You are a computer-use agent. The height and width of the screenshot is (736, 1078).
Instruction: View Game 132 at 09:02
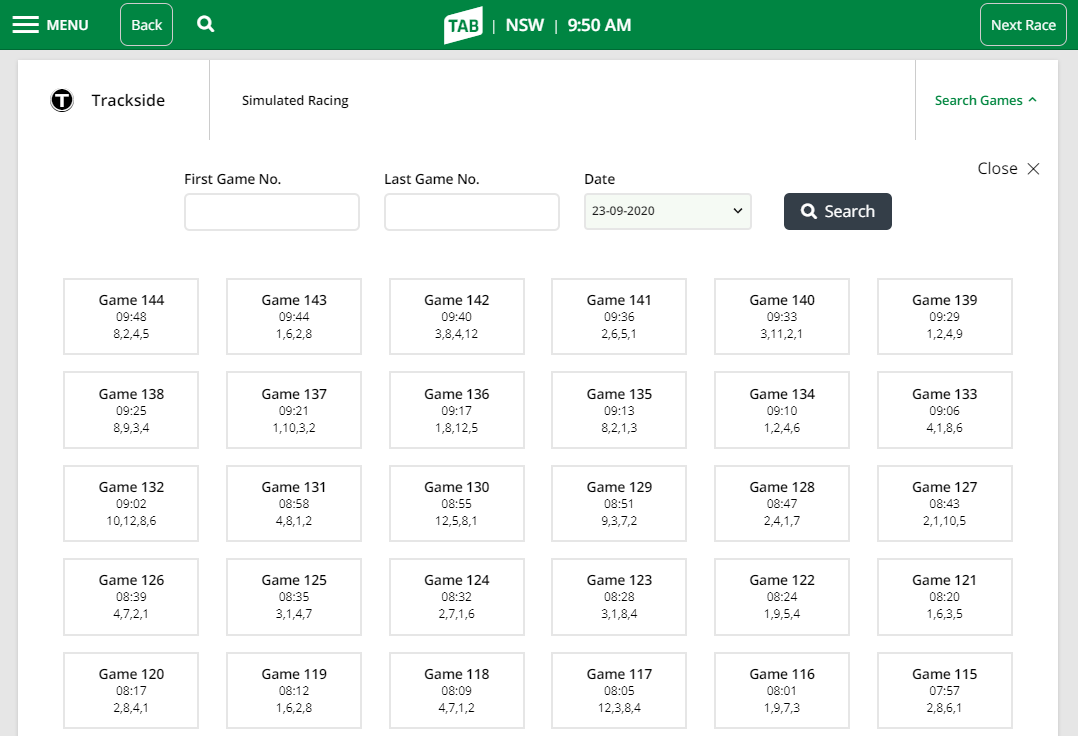[x=131, y=504]
